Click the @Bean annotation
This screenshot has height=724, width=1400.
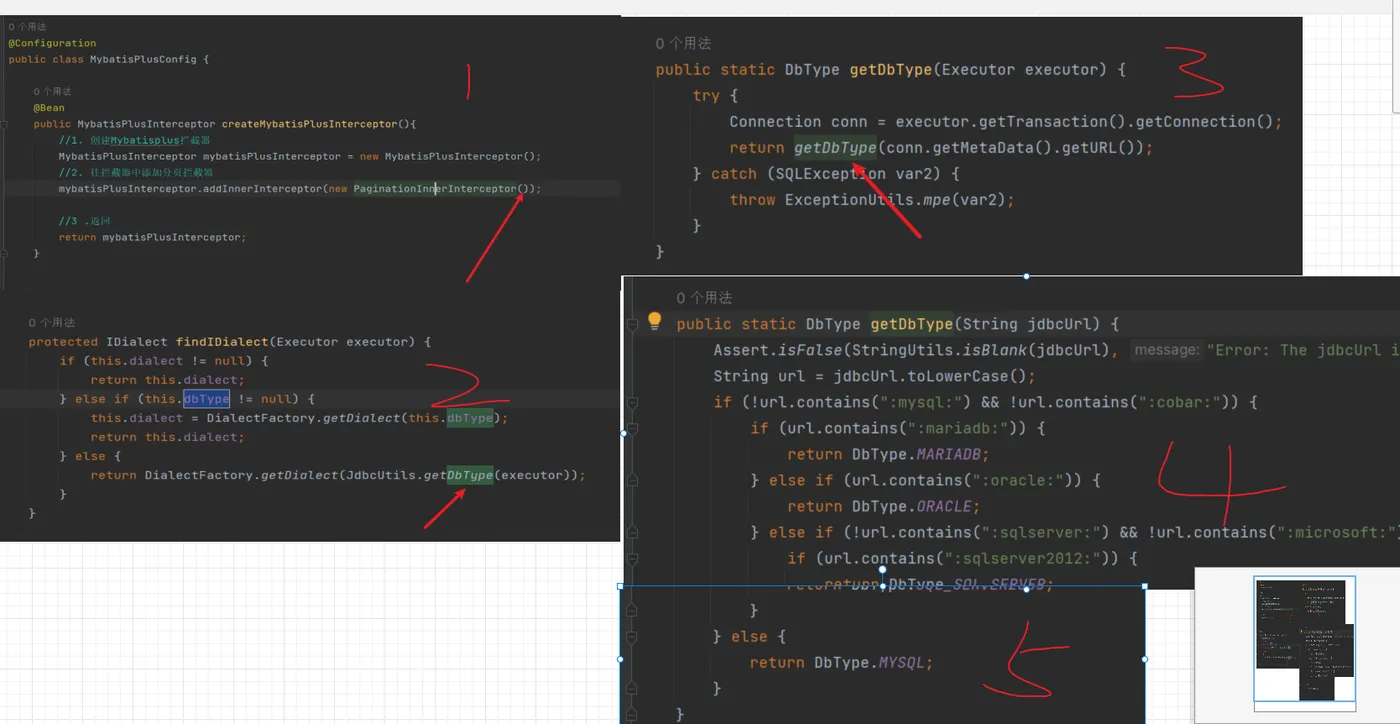tap(49, 107)
